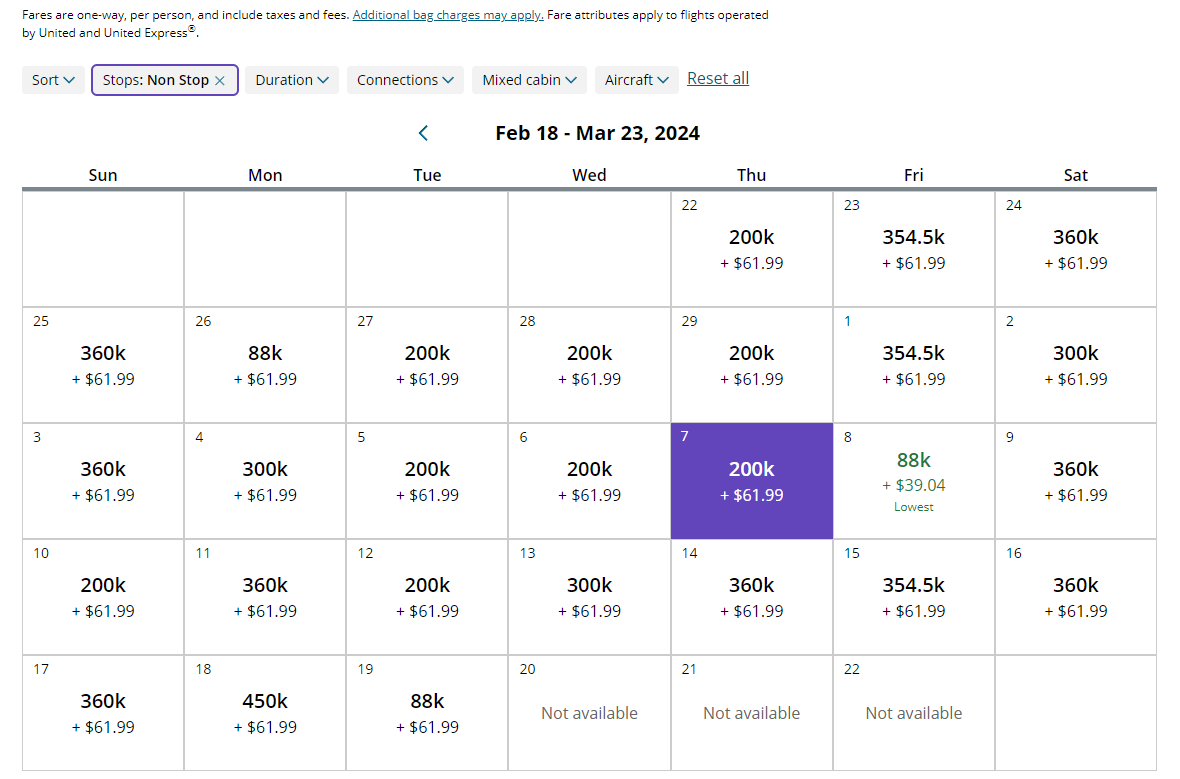Select March 10 200k fare
The image size is (1180, 779).
coord(103,596)
